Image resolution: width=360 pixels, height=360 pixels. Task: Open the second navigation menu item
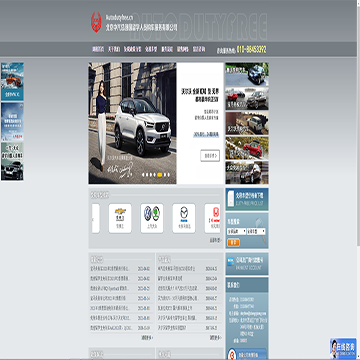(x=114, y=49)
